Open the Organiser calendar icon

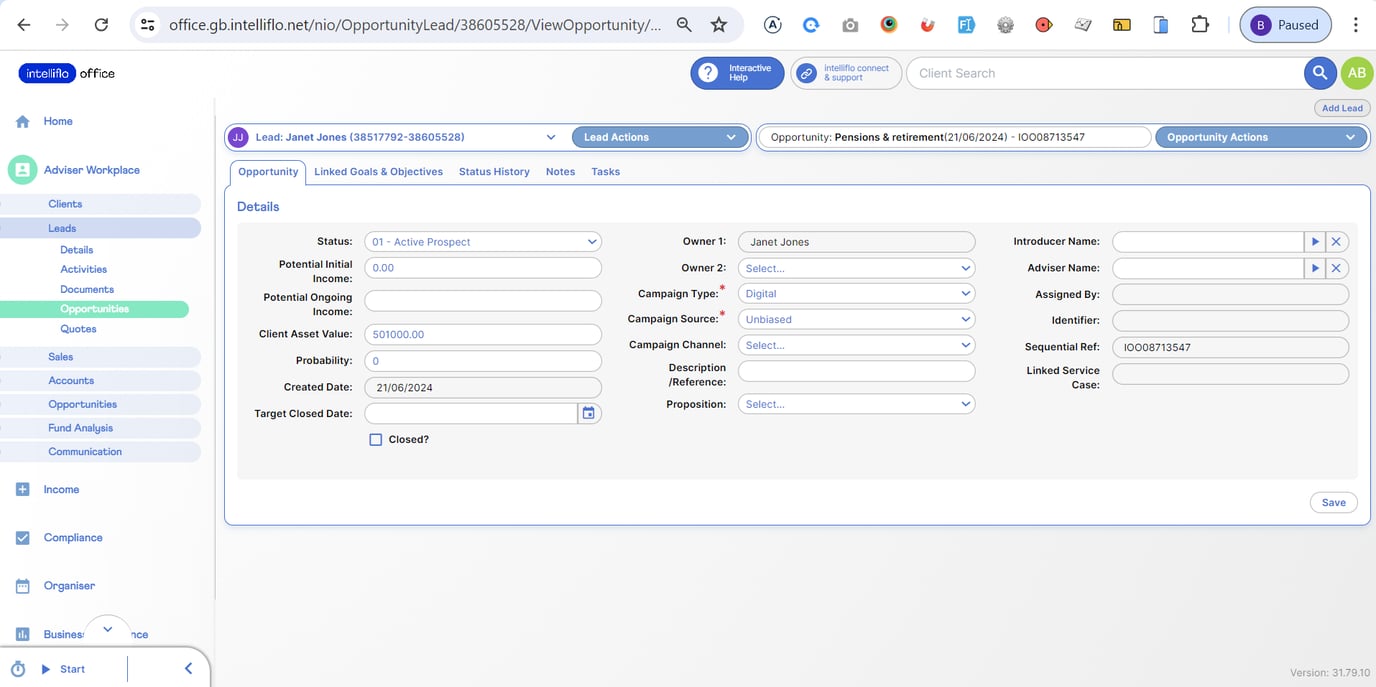tap(22, 585)
